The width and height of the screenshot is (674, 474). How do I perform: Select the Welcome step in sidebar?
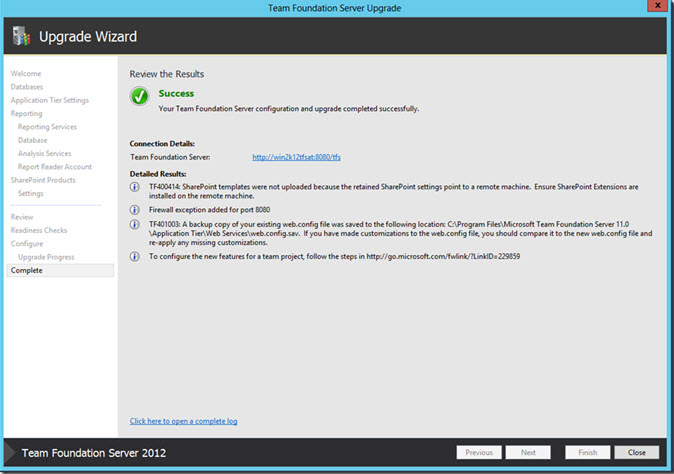coord(26,73)
